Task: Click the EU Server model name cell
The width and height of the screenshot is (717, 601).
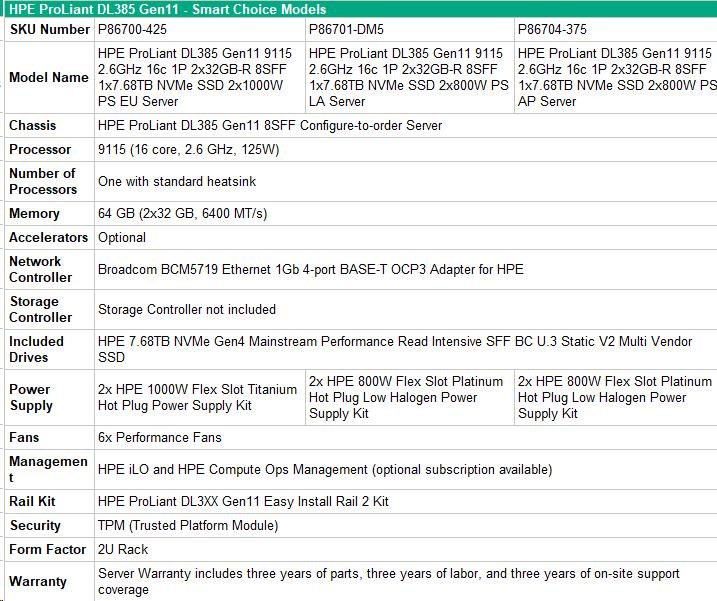Action: click(200, 77)
